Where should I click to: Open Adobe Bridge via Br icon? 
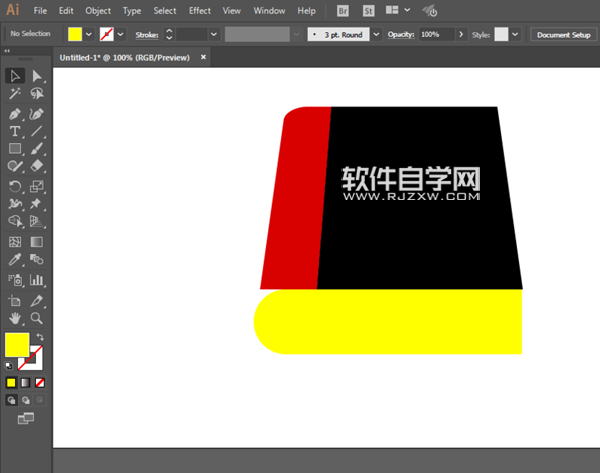pos(343,11)
